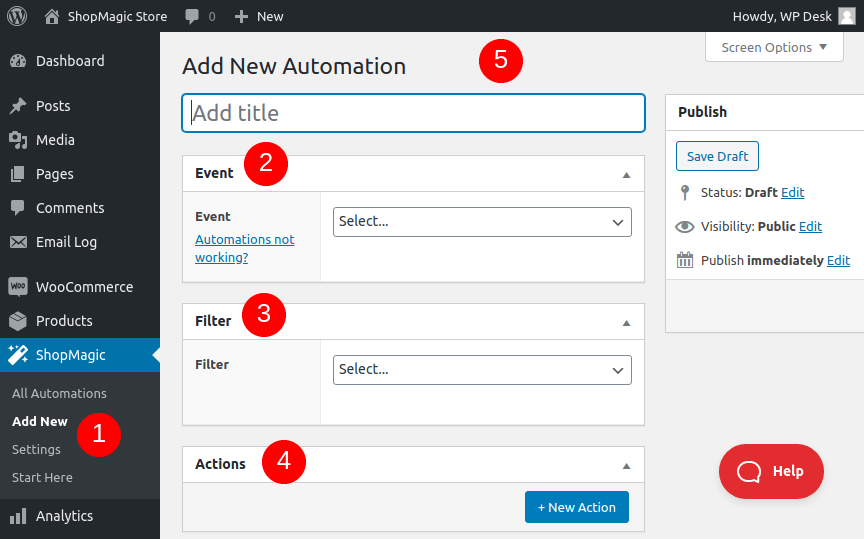
Task: Click the Save Draft button
Action: click(717, 157)
